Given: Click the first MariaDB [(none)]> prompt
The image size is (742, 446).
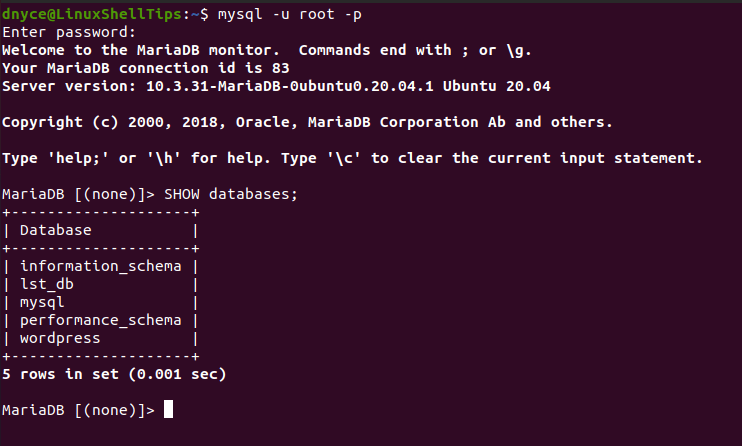Looking at the screenshot, I should click(x=78, y=194).
